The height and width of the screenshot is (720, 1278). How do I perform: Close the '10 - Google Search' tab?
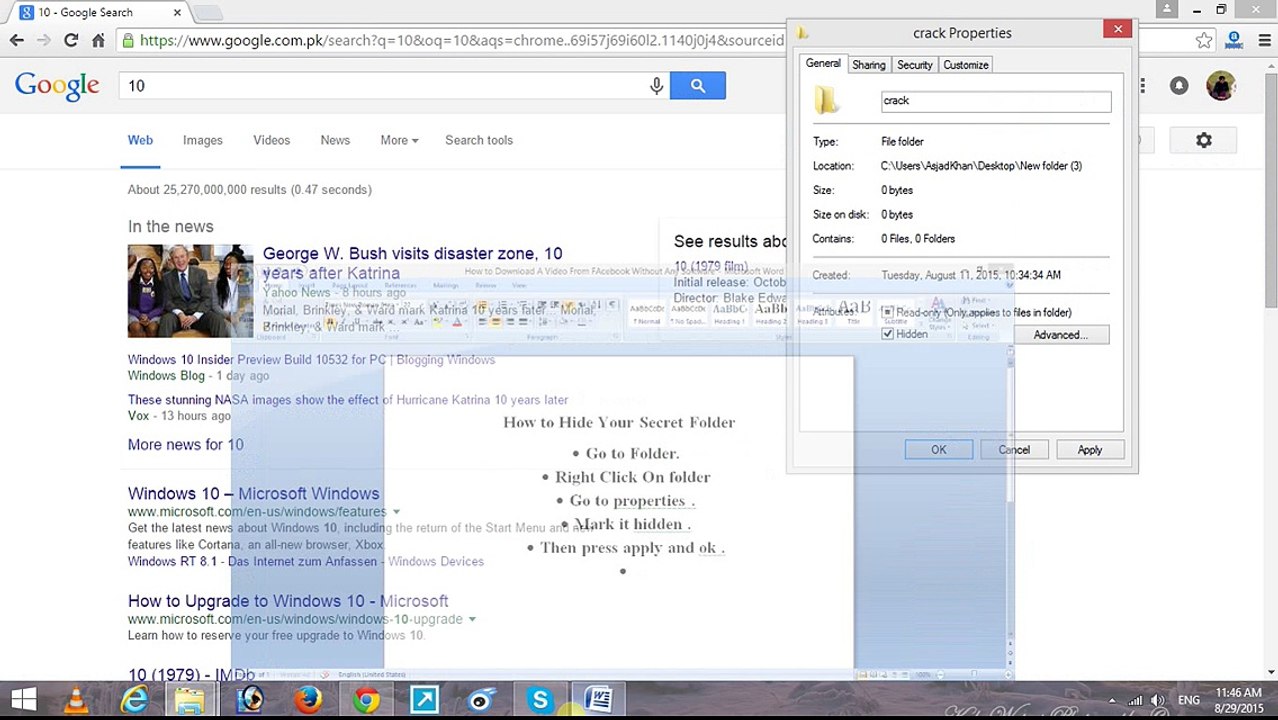point(177,12)
